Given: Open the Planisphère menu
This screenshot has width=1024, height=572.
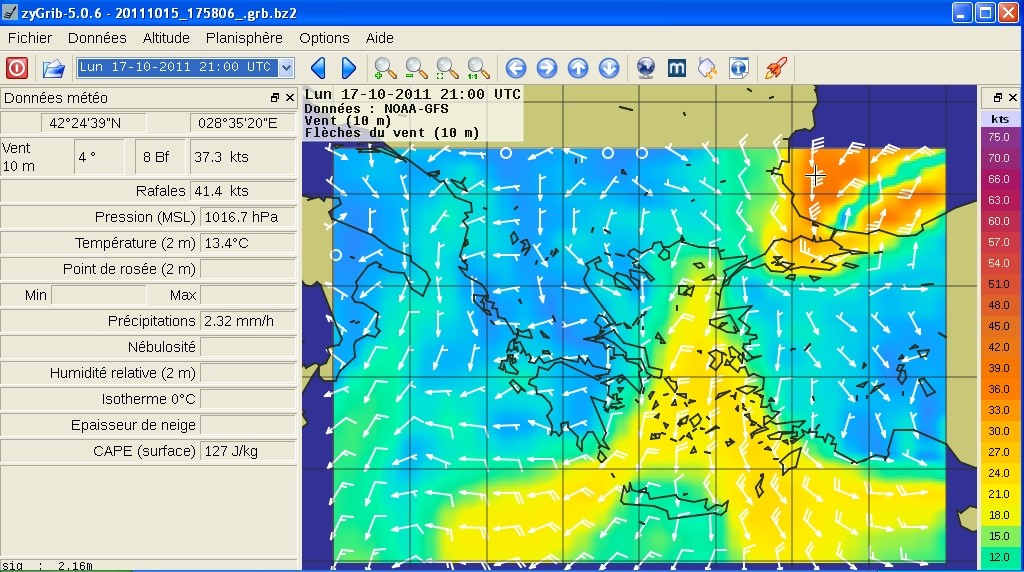Looking at the screenshot, I should click(244, 38).
